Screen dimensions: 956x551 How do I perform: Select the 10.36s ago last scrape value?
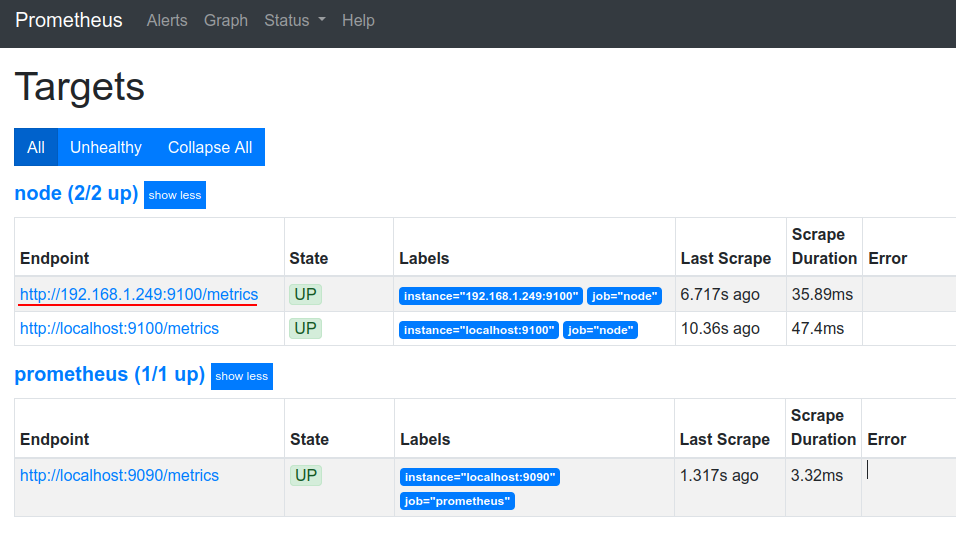pyautogui.click(x=720, y=329)
